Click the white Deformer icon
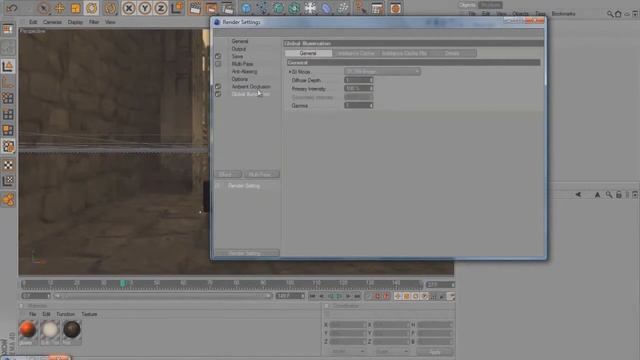This screenshot has width=640, height=360. 310,8
